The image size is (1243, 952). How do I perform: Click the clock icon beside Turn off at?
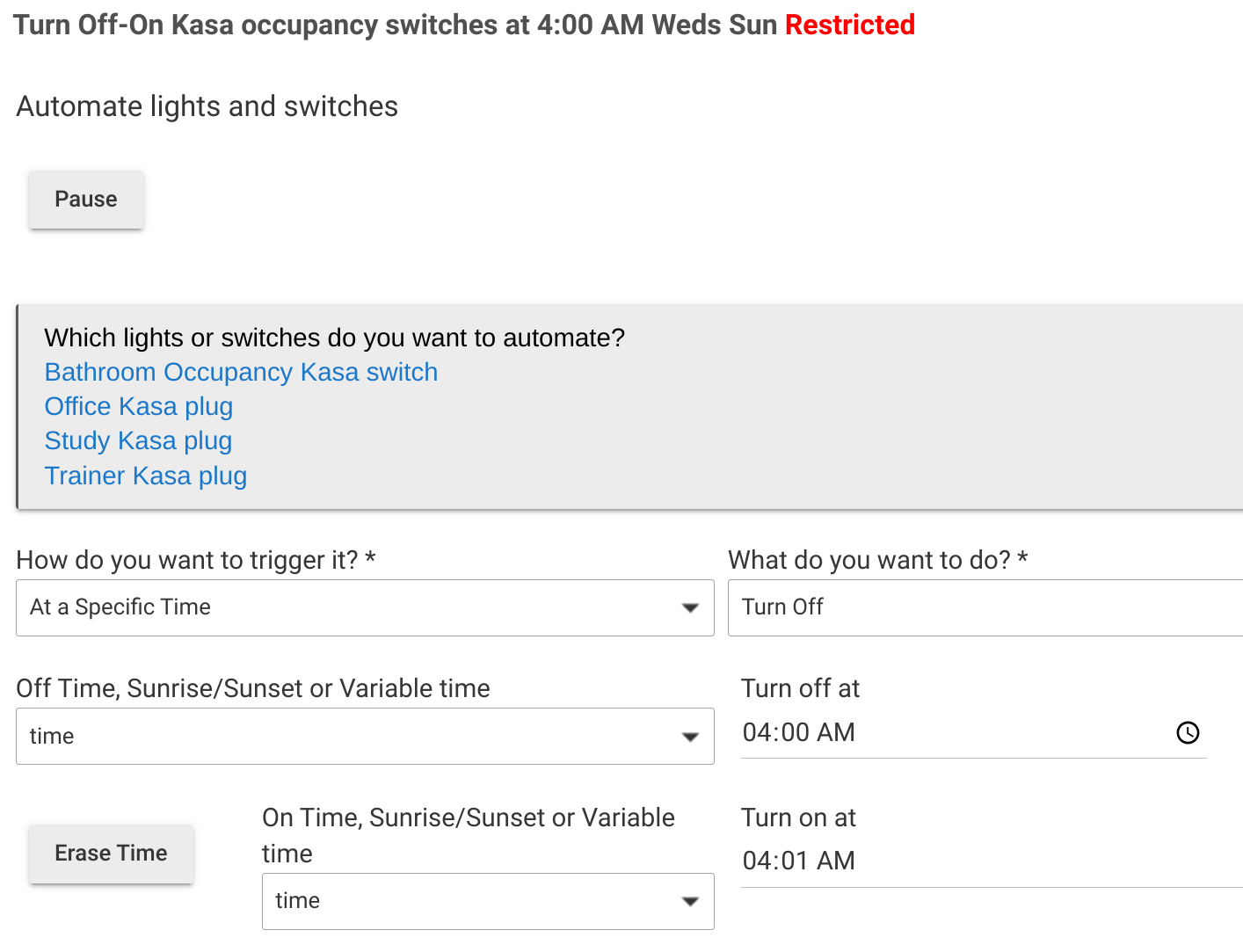1188,732
